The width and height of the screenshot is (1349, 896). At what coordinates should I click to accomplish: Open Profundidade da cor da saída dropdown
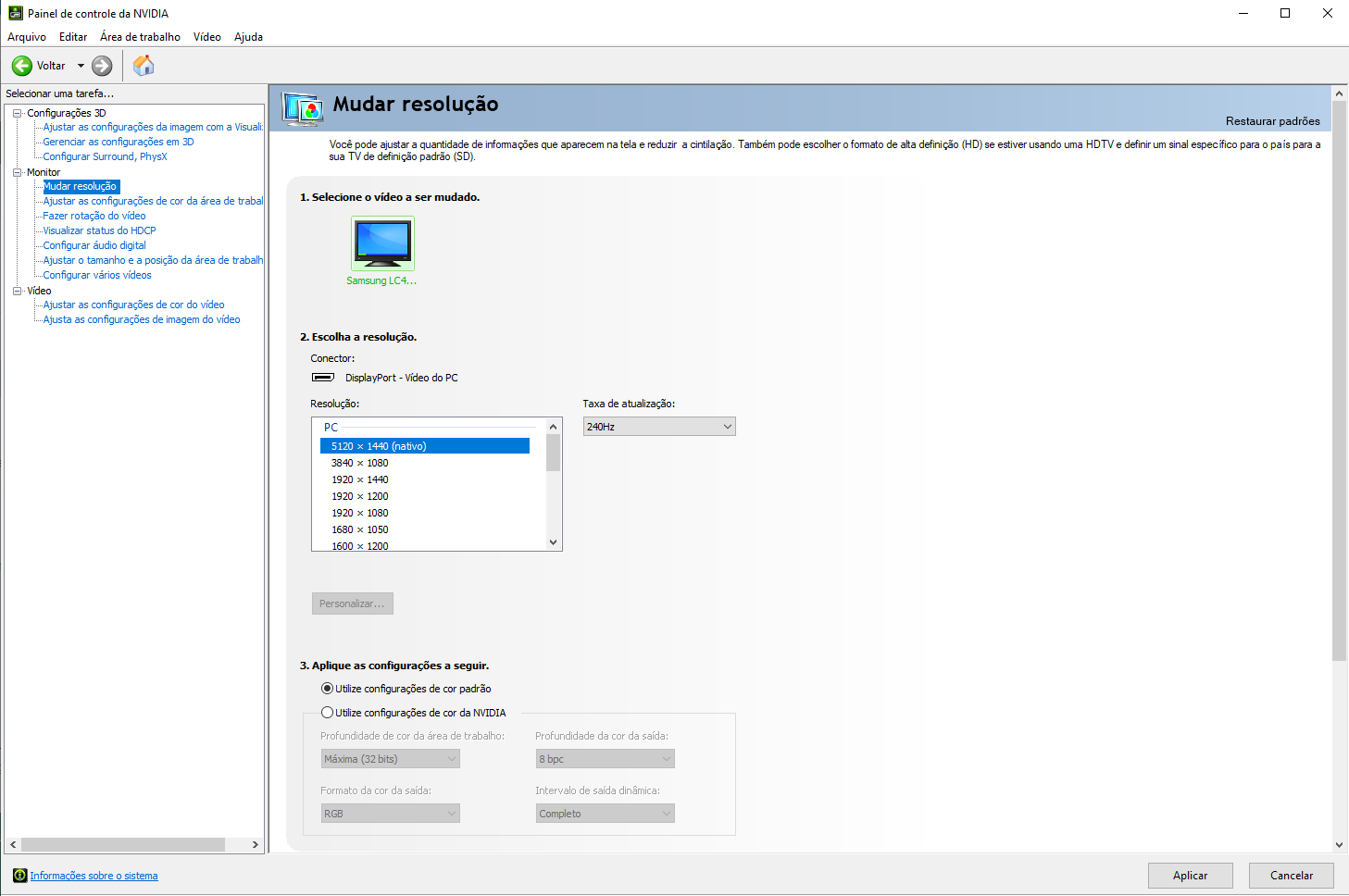pos(605,759)
